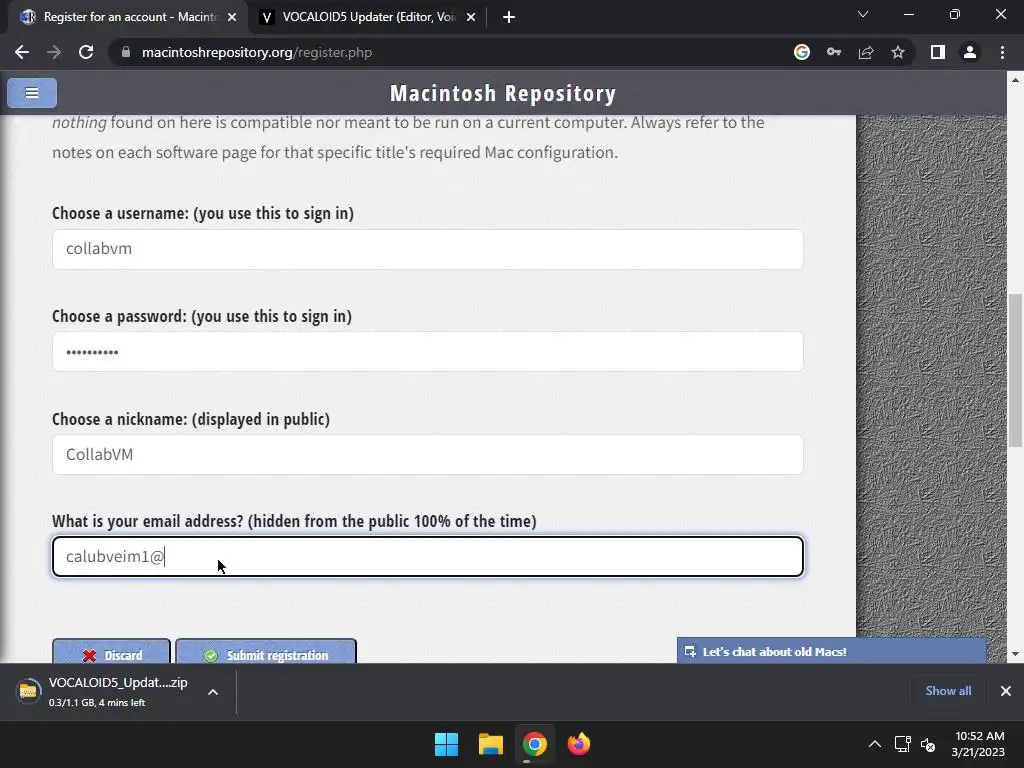Screen dimensions: 1024x768
Task: Switch to VOCALOID5 Updater tab
Action: coord(368,17)
